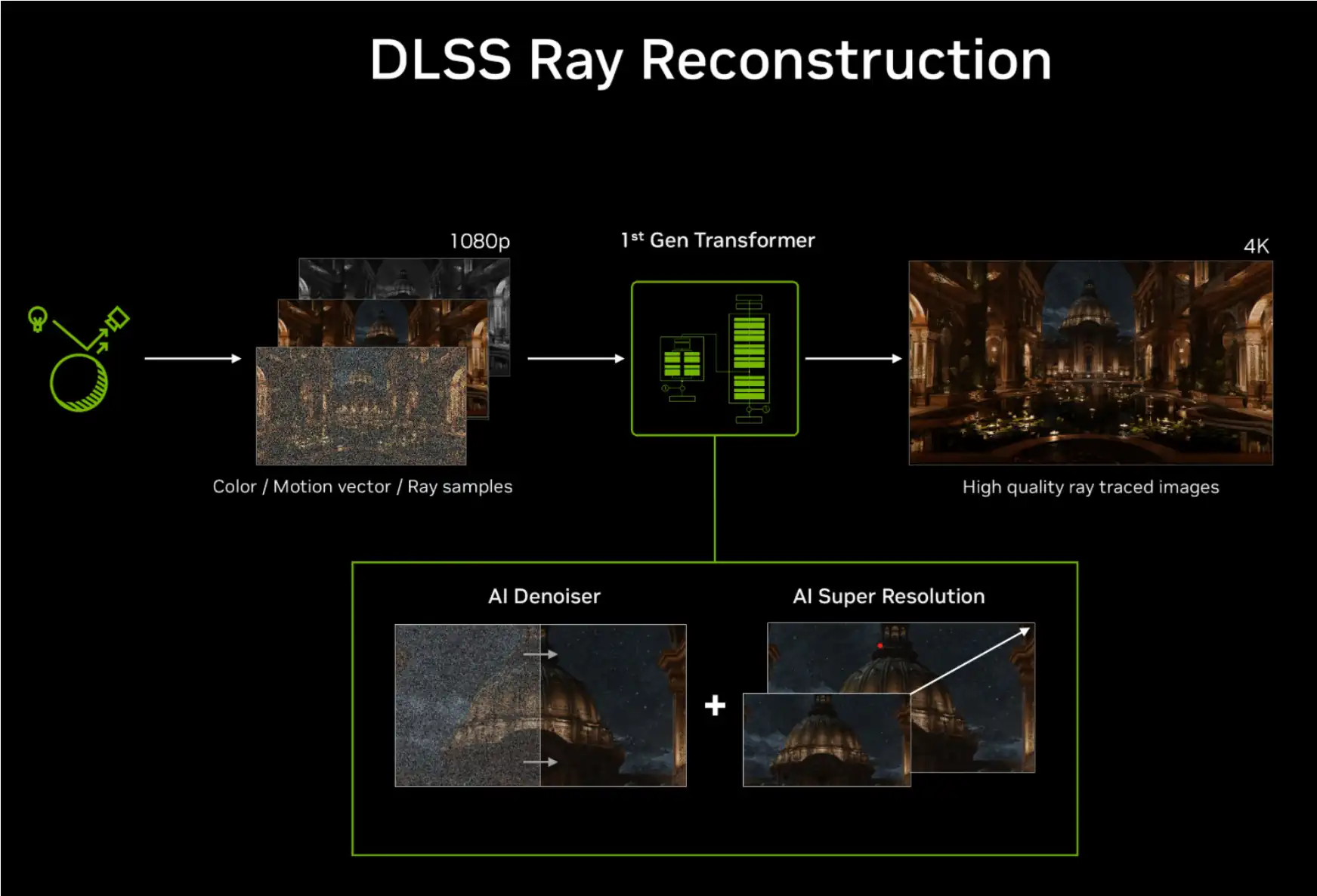1317x896 pixels.
Task: Click the Color / Motion vector / Ray samples caption
Action: click(363, 487)
